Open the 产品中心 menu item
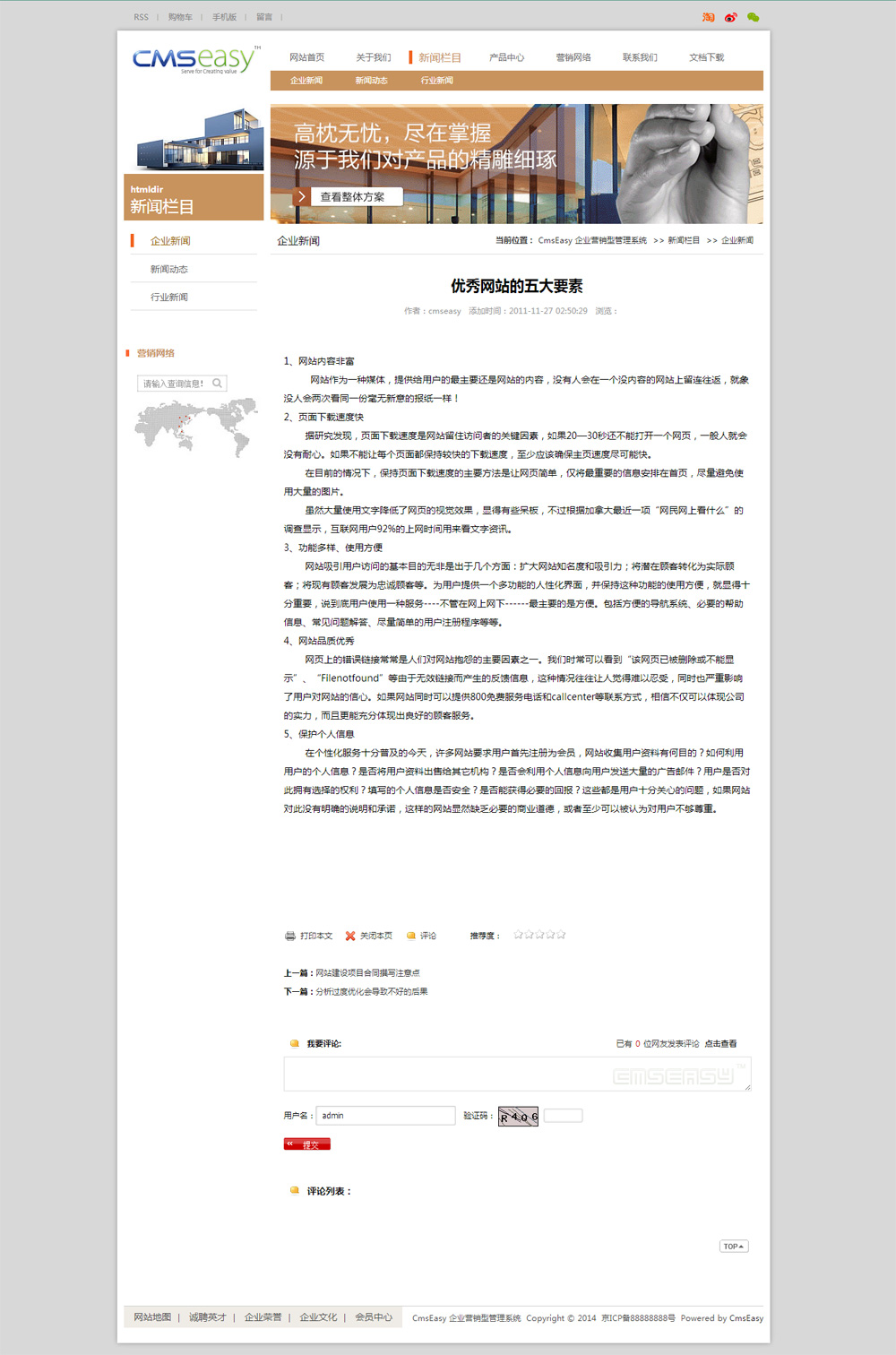 point(506,57)
